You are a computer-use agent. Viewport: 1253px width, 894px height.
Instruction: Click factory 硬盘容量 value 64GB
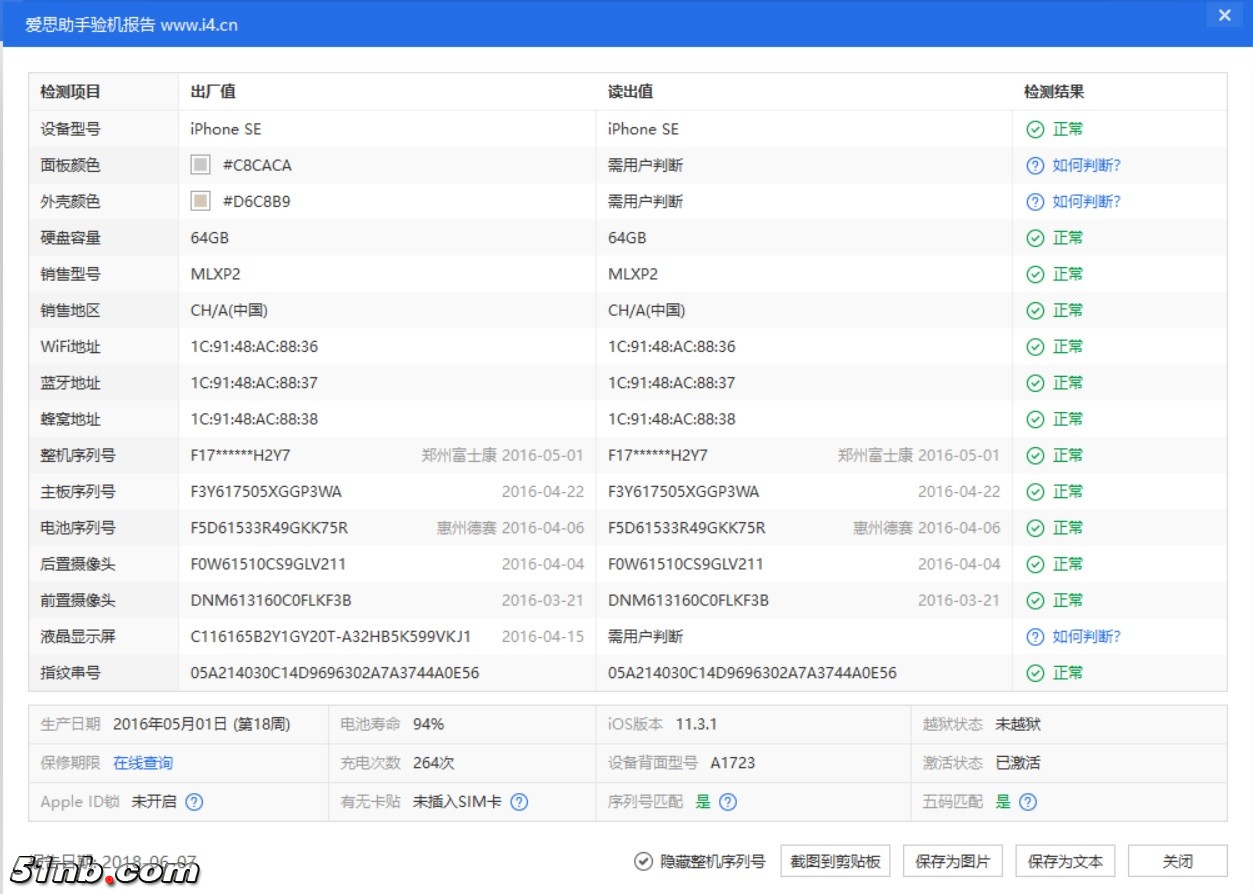click(210, 238)
